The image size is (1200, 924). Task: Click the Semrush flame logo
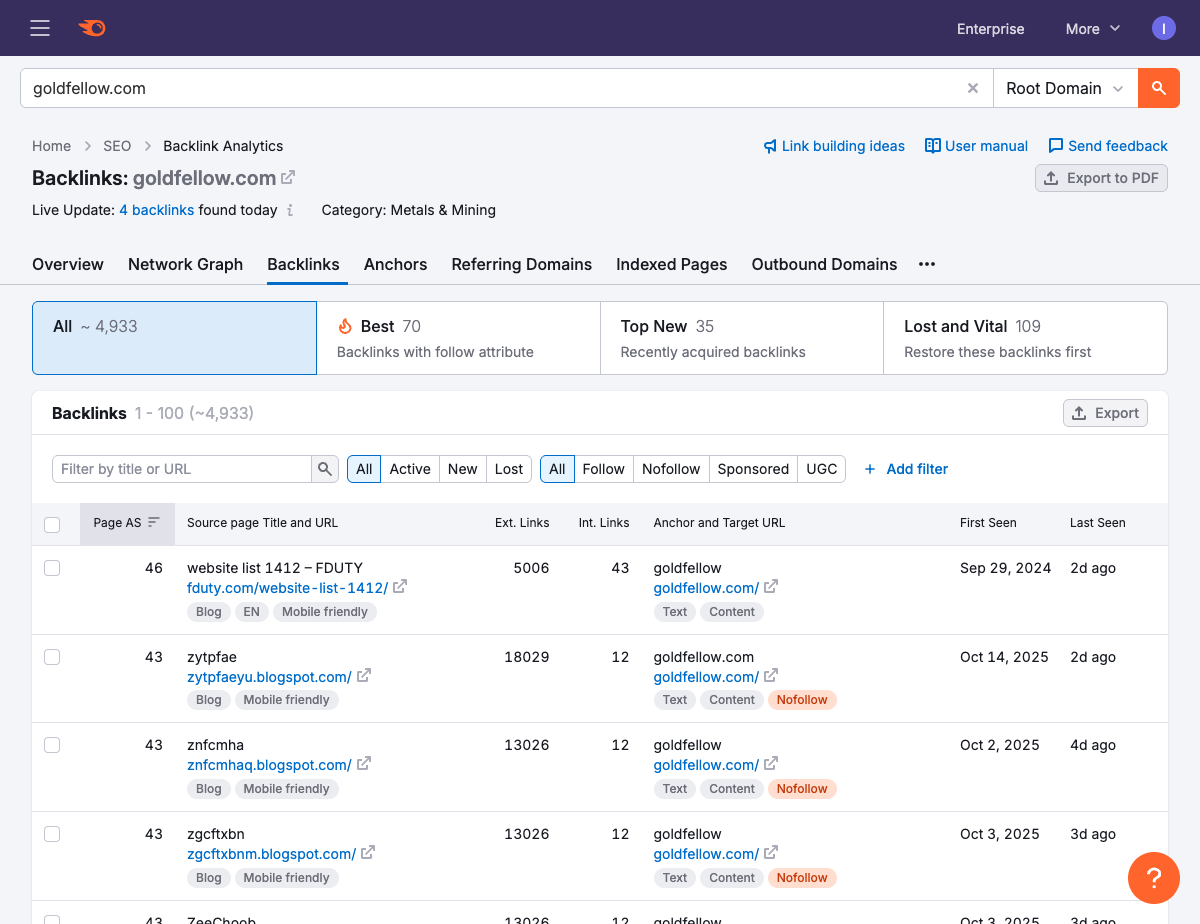(92, 28)
